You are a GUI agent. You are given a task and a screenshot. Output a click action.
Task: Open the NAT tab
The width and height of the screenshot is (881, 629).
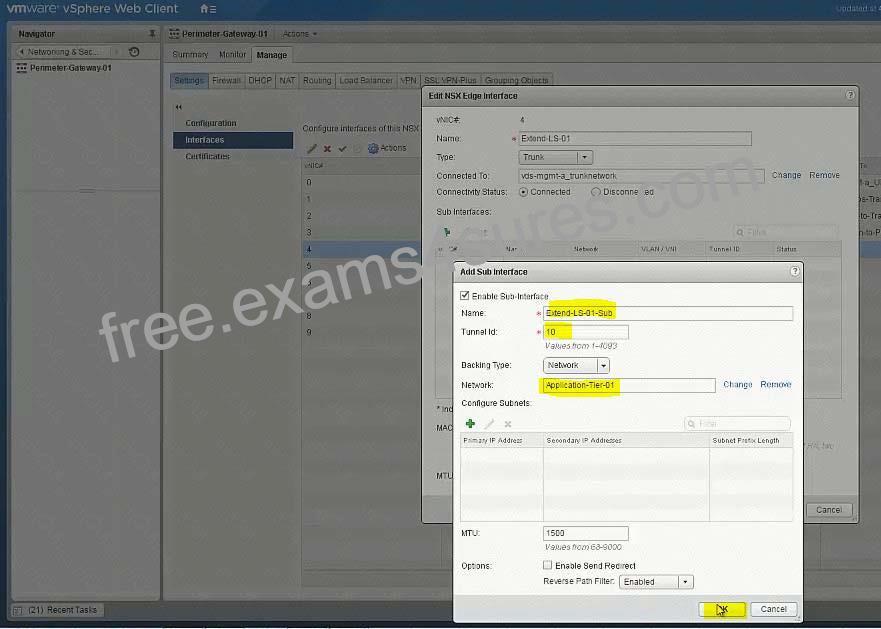click(287, 80)
